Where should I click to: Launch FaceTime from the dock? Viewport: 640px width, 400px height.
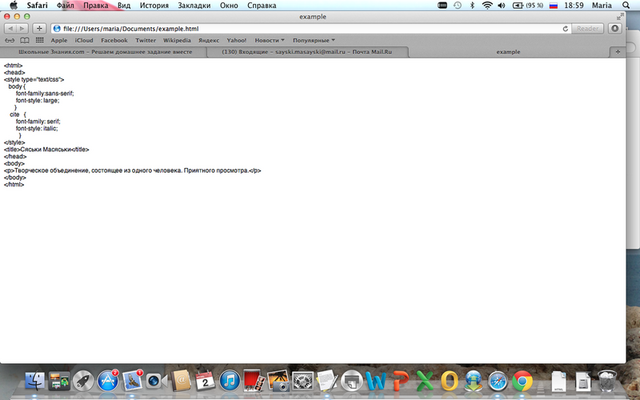tap(156, 381)
